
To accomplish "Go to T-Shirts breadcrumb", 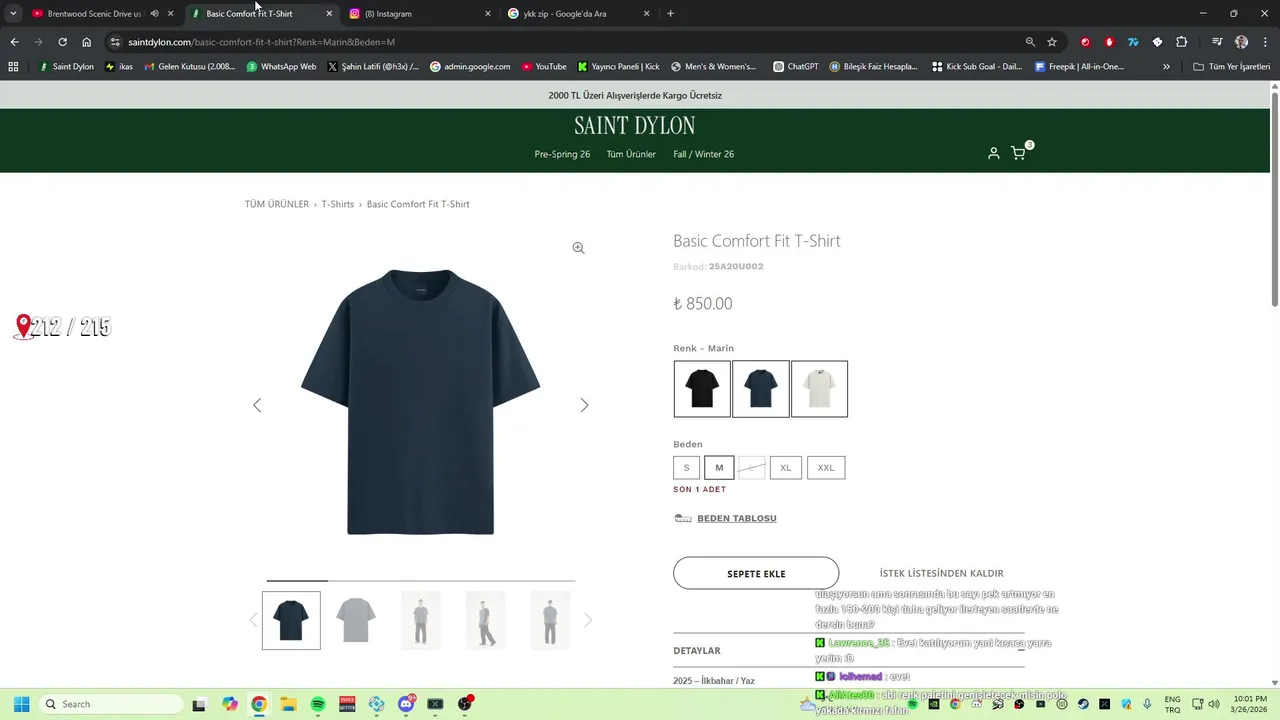I will (338, 204).
